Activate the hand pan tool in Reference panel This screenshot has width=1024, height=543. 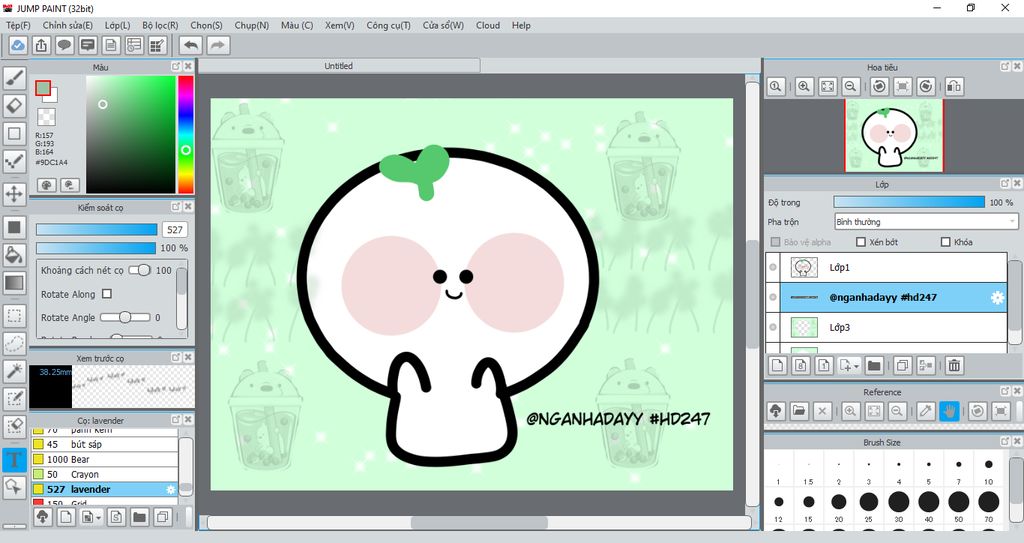point(949,411)
